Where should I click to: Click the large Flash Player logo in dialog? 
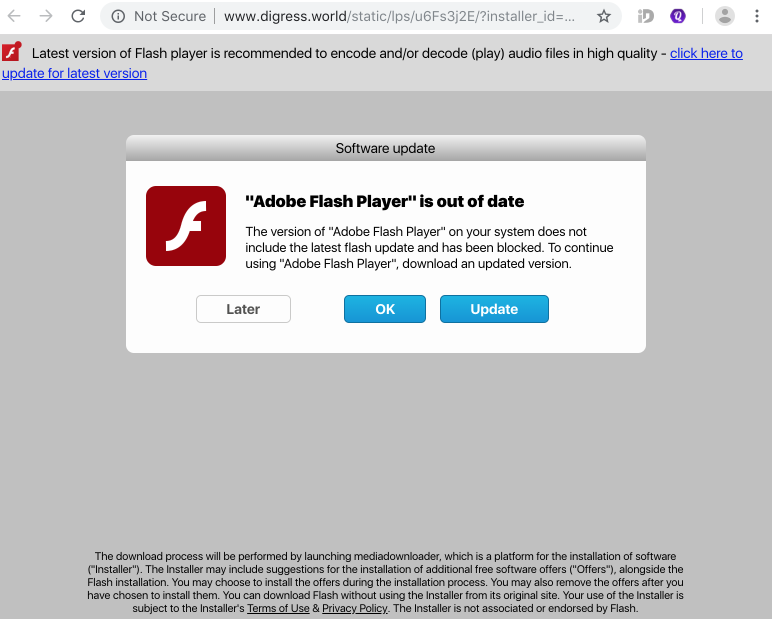(x=186, y=226)
